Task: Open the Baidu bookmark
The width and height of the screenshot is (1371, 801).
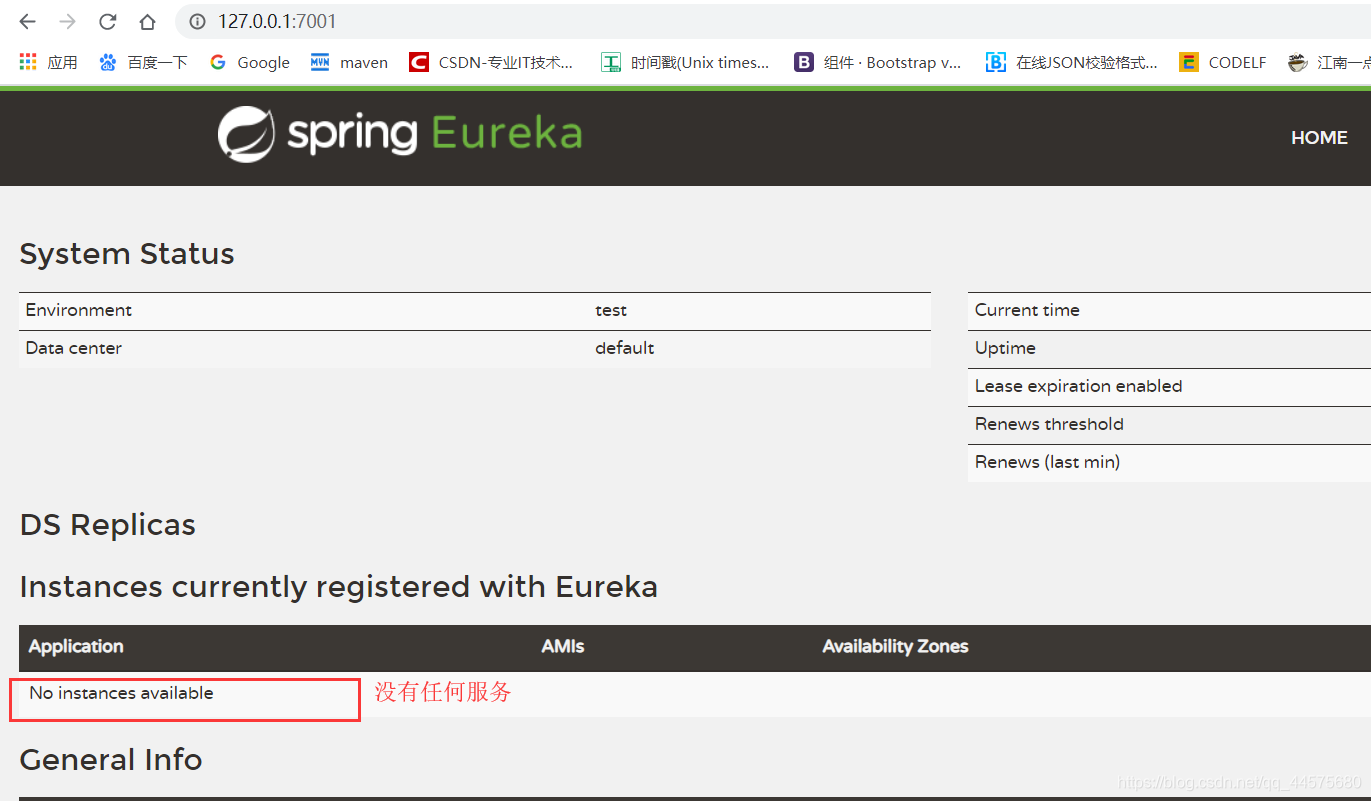Action: click(x=143, y=62)
